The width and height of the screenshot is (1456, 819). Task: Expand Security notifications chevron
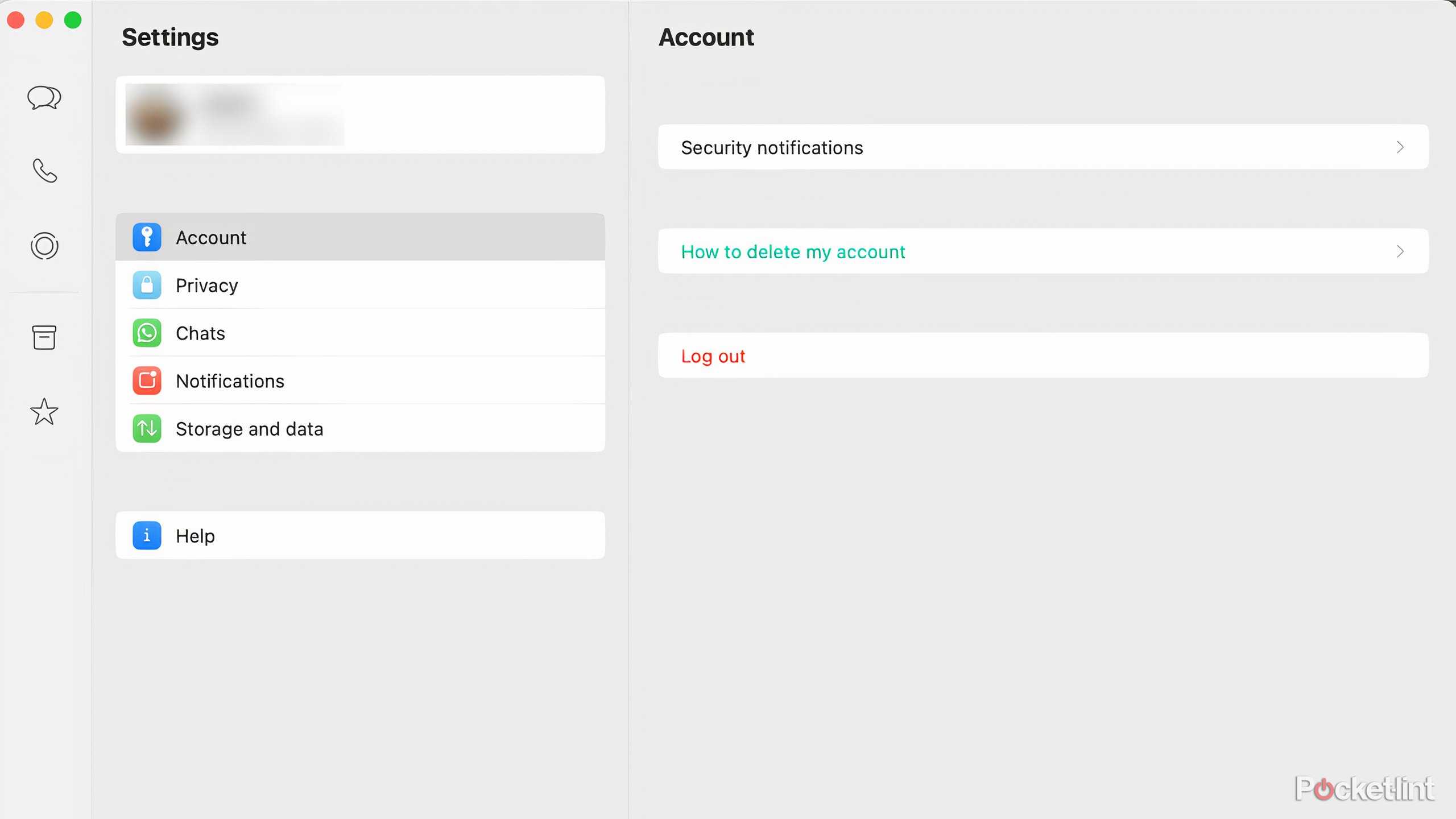coord(1400,147)
